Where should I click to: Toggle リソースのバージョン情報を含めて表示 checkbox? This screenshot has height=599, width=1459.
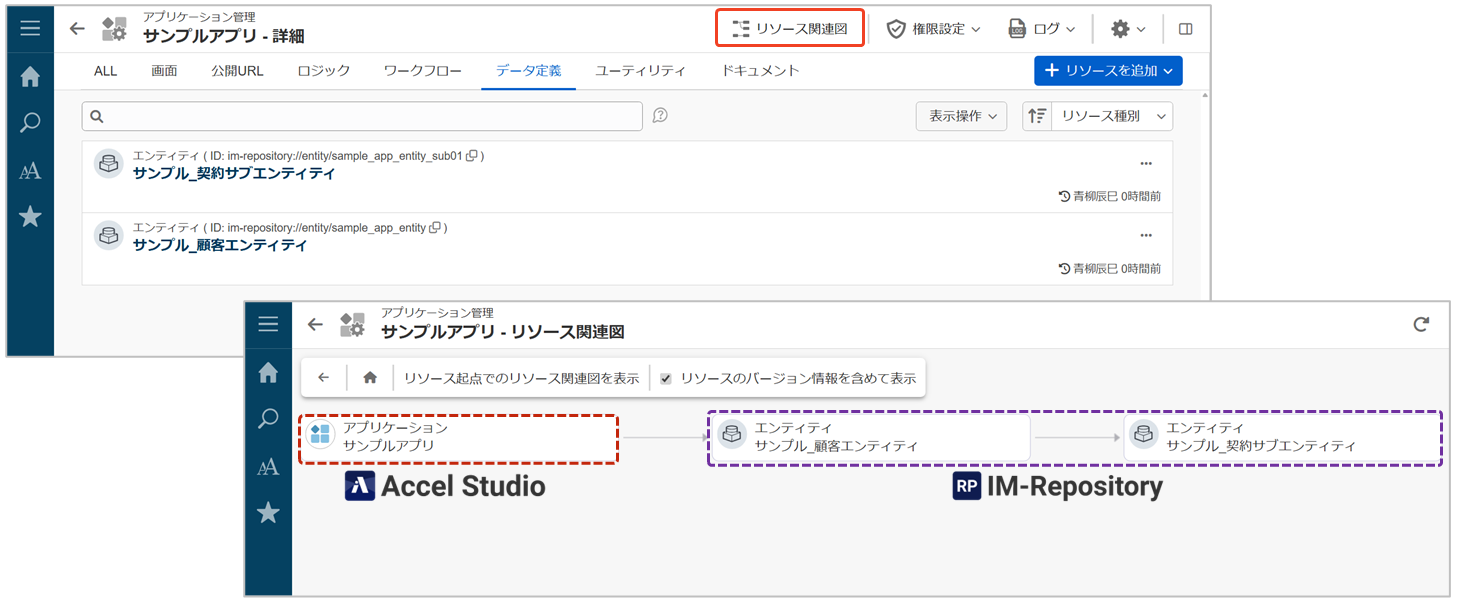tap(666, 379)
